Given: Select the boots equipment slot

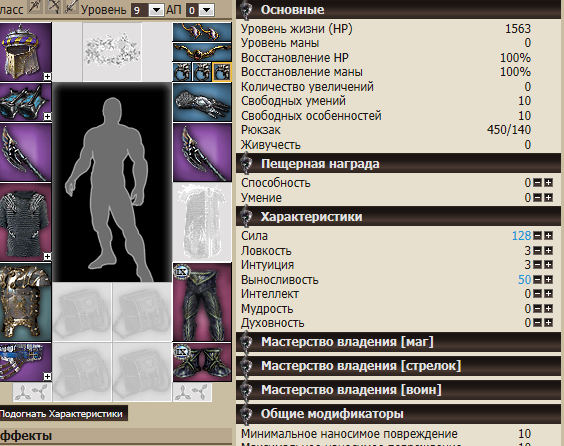Looking at the screenshot, I should [202, 362].
